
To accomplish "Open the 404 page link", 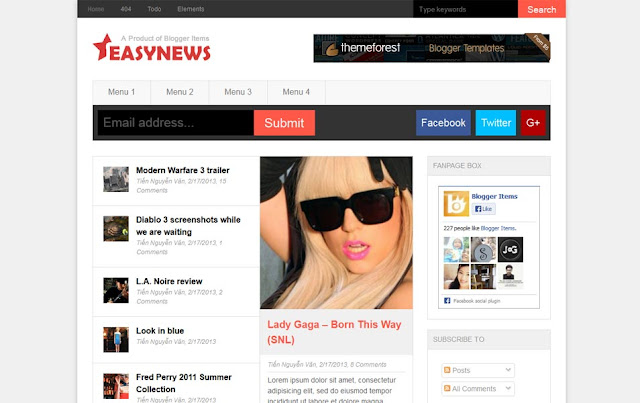I will click(x=126, y=9).
